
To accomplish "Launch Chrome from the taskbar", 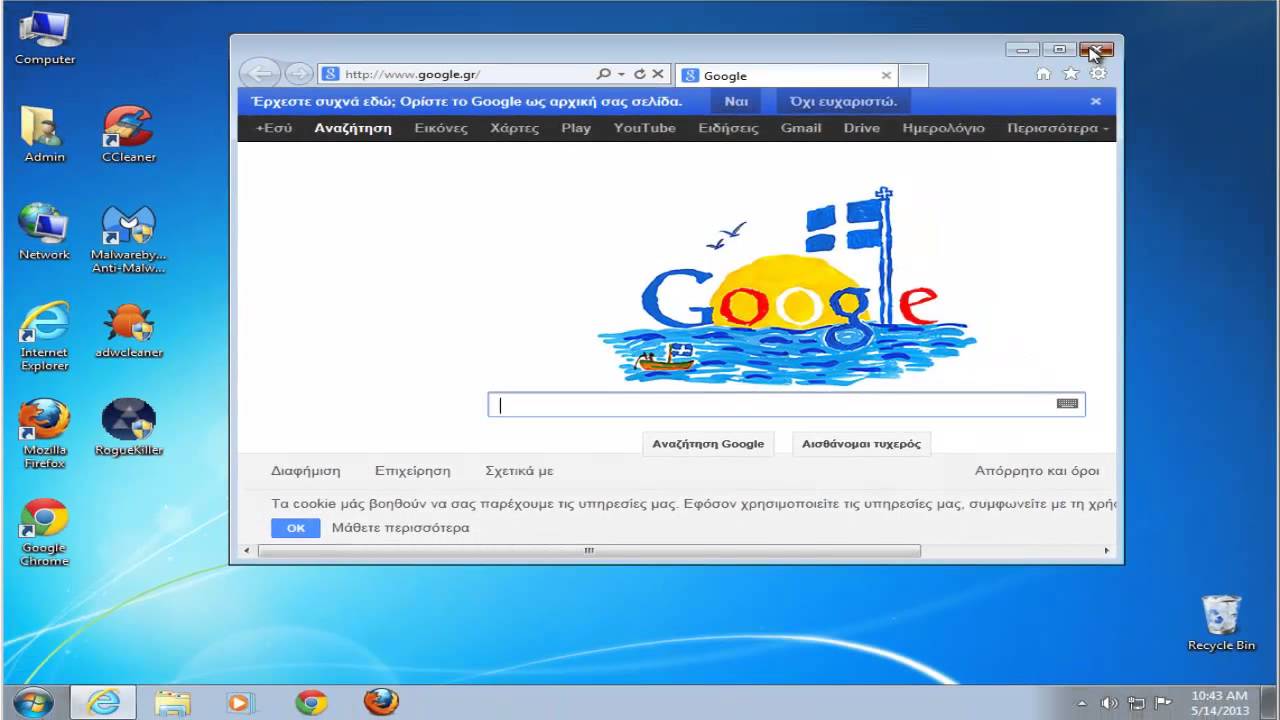I will 311,703.
